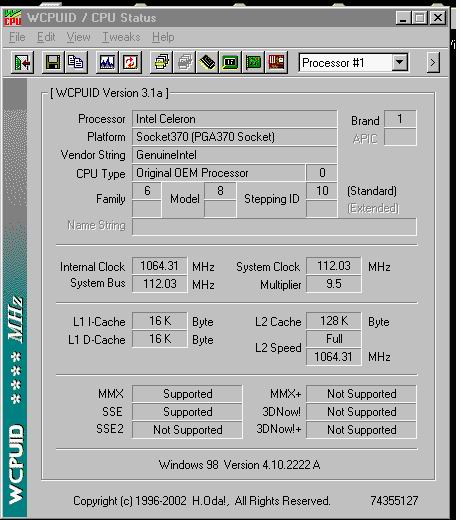Click the System Clock value 112.03

(334, 266)
